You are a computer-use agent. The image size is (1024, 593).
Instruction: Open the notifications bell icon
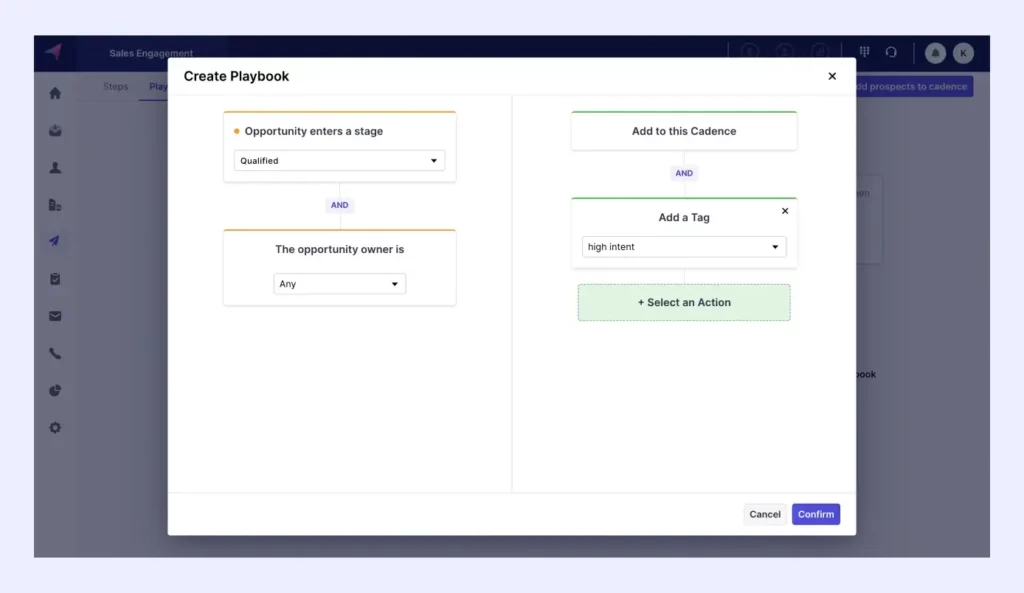click(x=935, y=53)
